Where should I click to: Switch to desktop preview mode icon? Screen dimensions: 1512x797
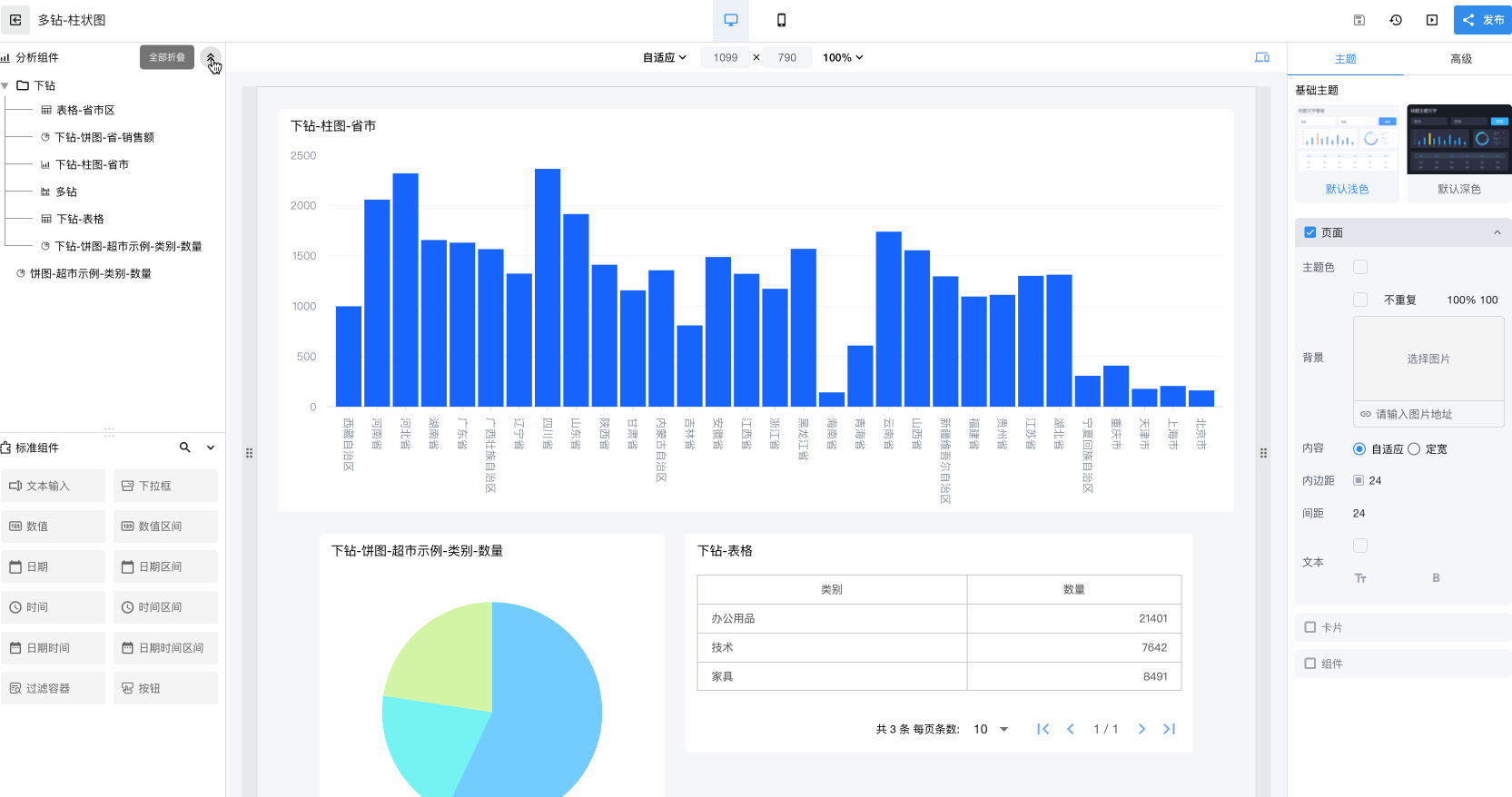[731, 20]
